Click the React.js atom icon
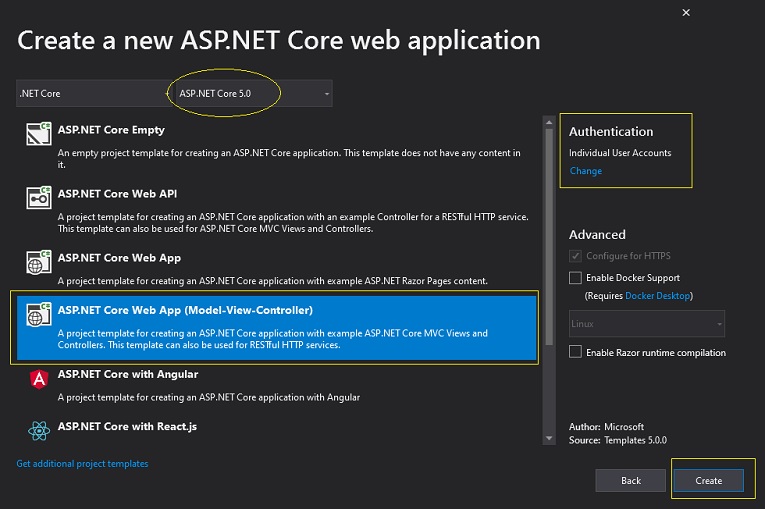The width and height of the screenshot is (765, 509). pos(39,430)
